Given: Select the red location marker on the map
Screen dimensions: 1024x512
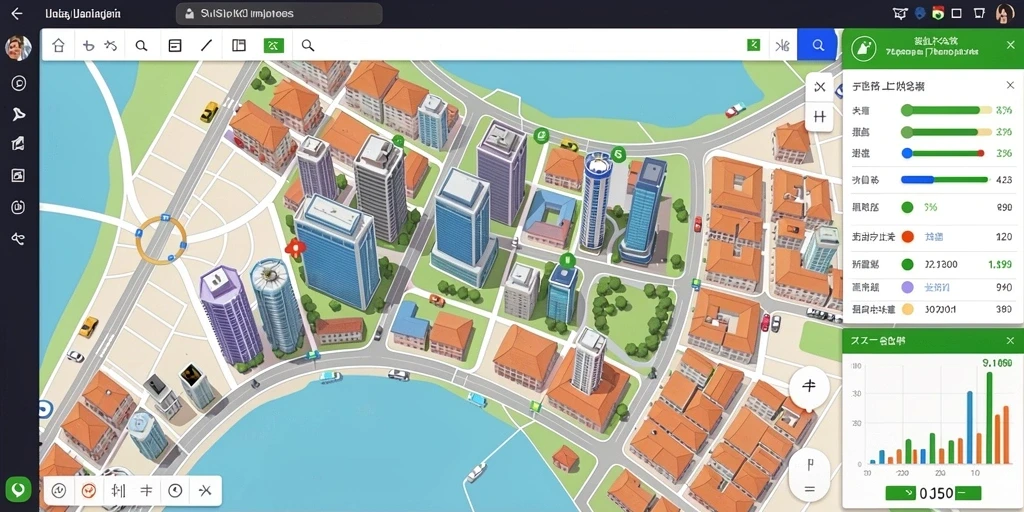Looking at the screenshot, I should click(x=295, y=247).
